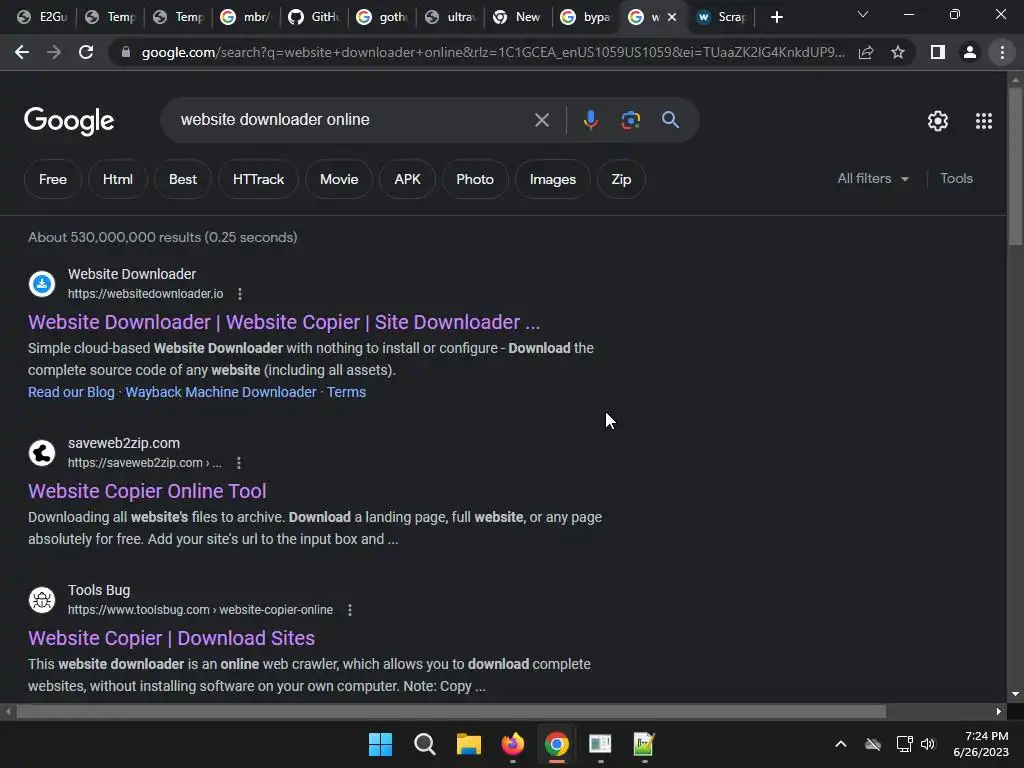Image resolution: width=1024 pixels, height=768 pixels.
Task: Click the browser forward arrow
Action: [x=54, y=52]
